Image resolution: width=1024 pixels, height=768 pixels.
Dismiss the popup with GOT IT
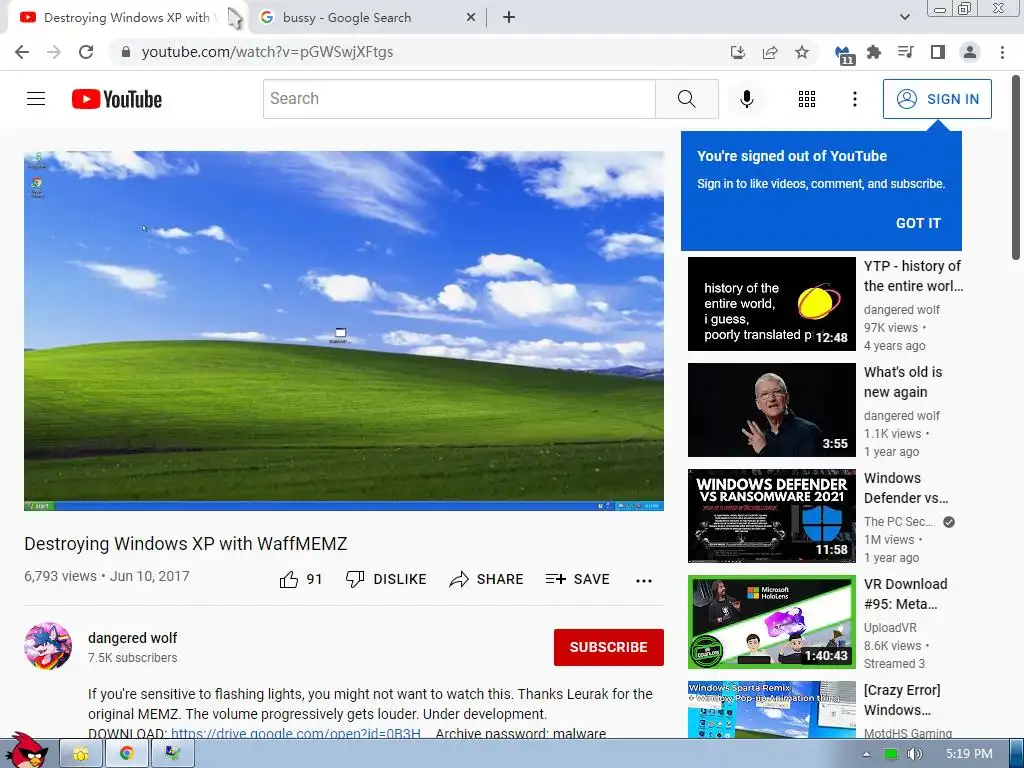click(918, 223)
